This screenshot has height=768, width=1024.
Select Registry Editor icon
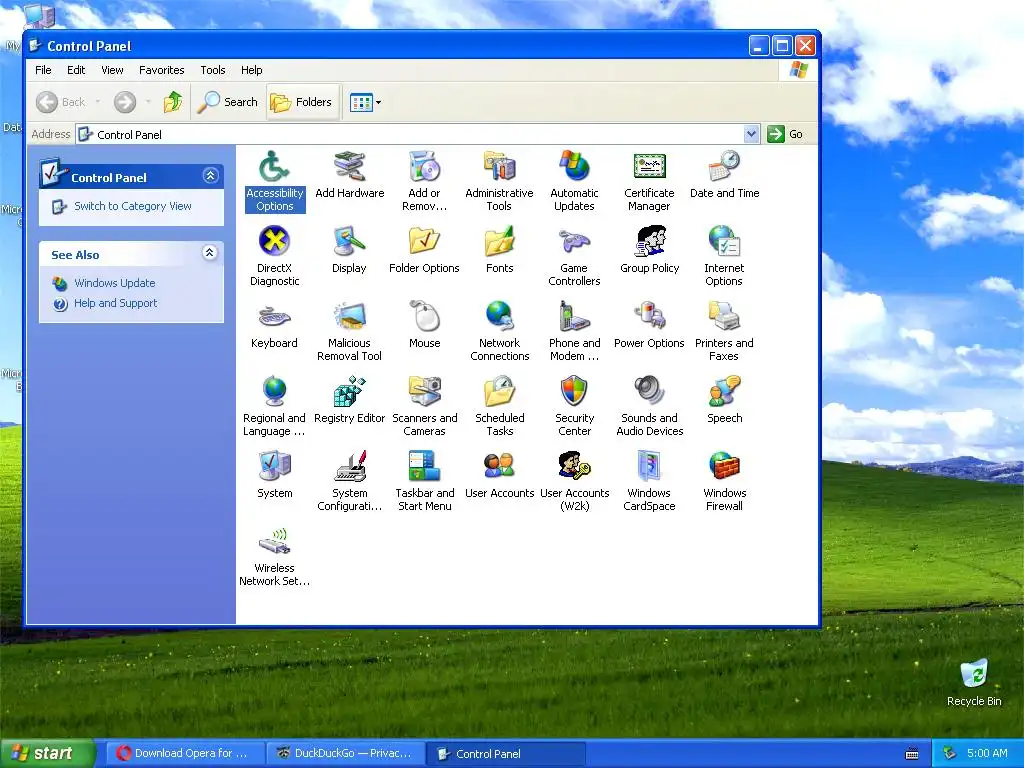pos(349,400)
